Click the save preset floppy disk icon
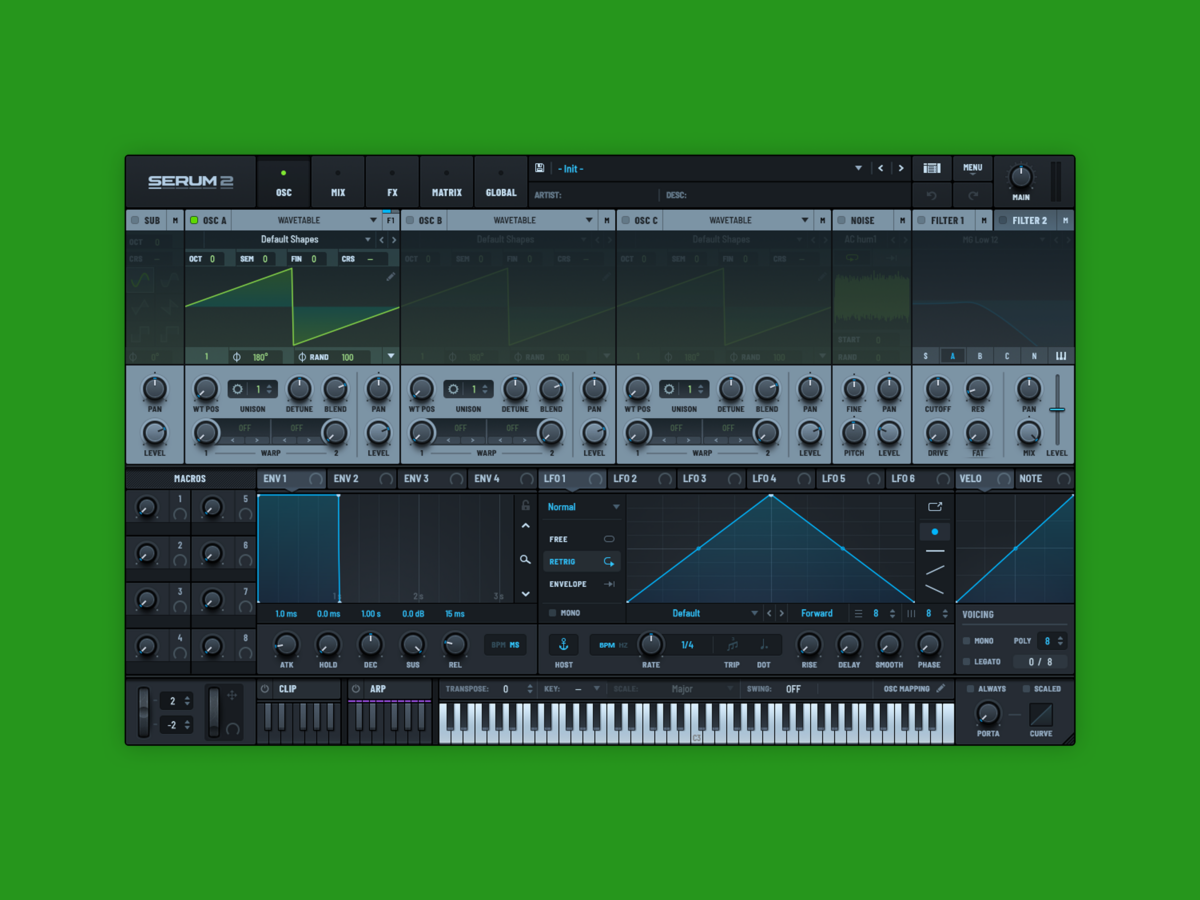 click(x=540, y=168)
